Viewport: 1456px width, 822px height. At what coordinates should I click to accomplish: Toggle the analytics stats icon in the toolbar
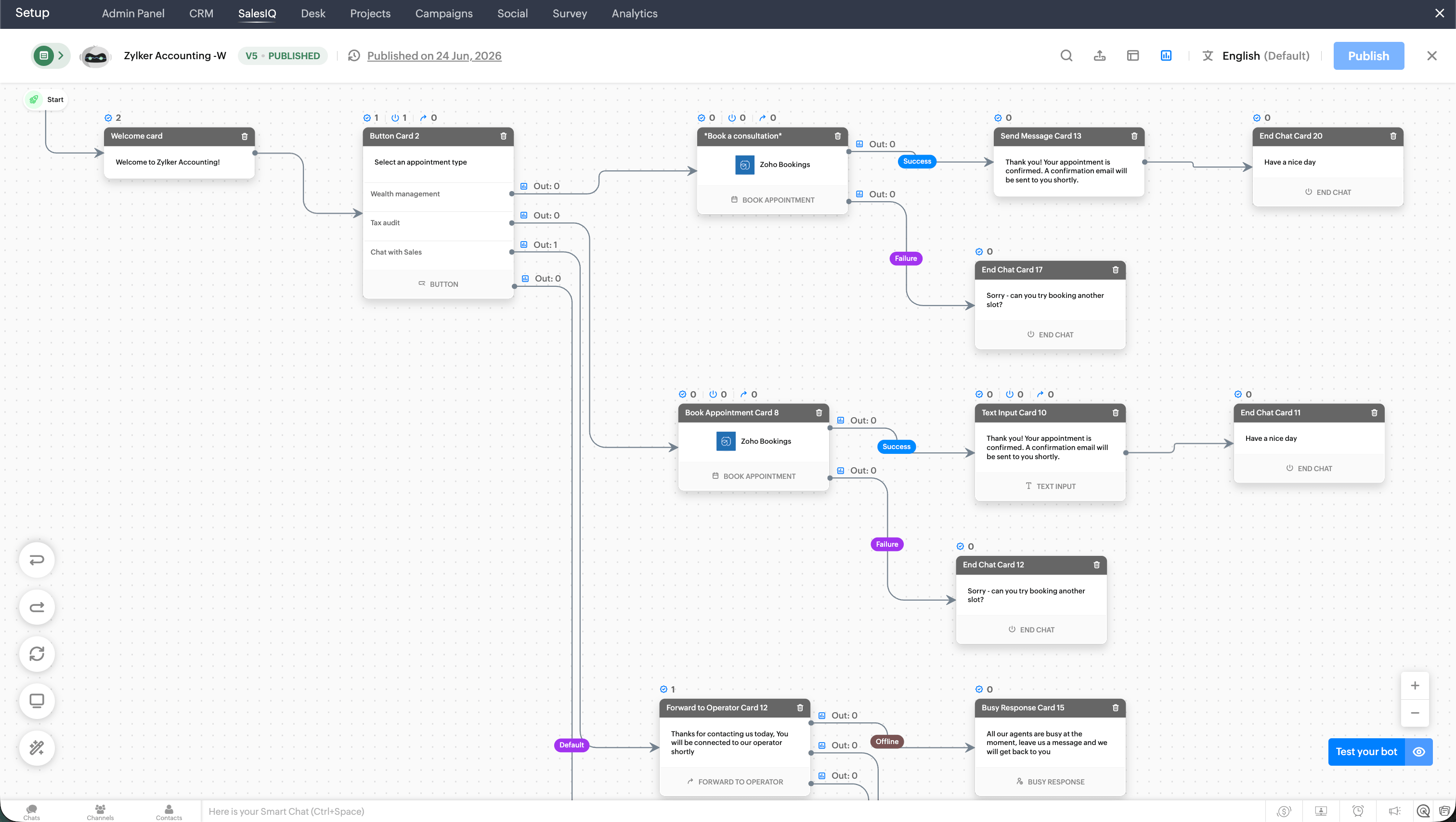point(1166,55)
